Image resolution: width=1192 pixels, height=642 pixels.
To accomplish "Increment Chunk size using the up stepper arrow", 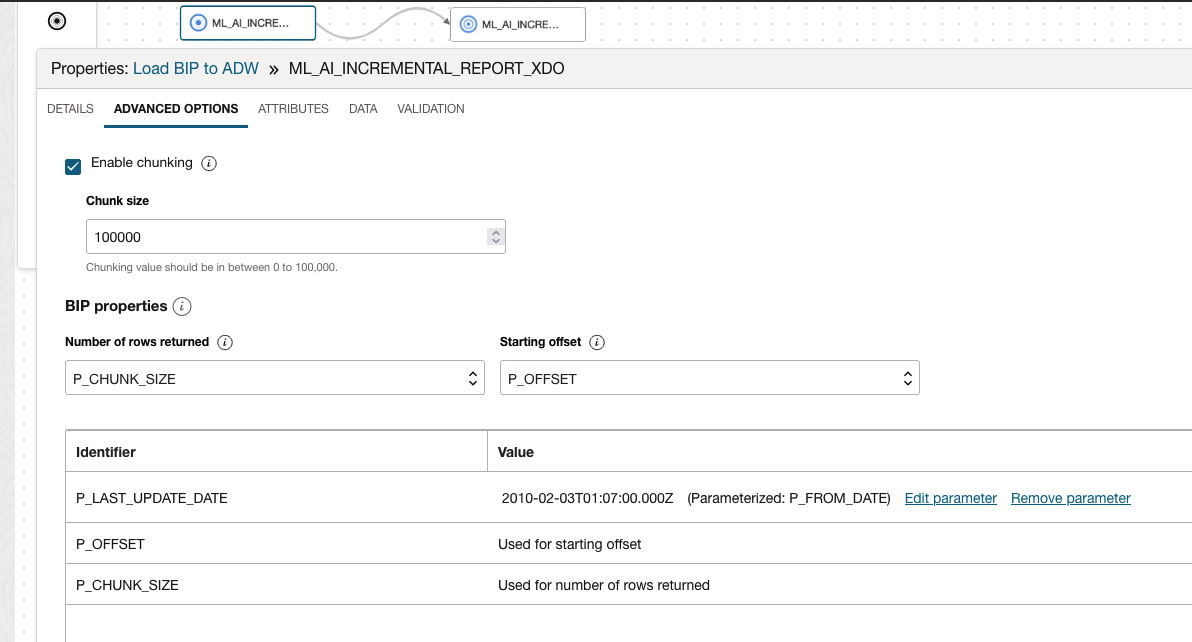I will point(495,231).
